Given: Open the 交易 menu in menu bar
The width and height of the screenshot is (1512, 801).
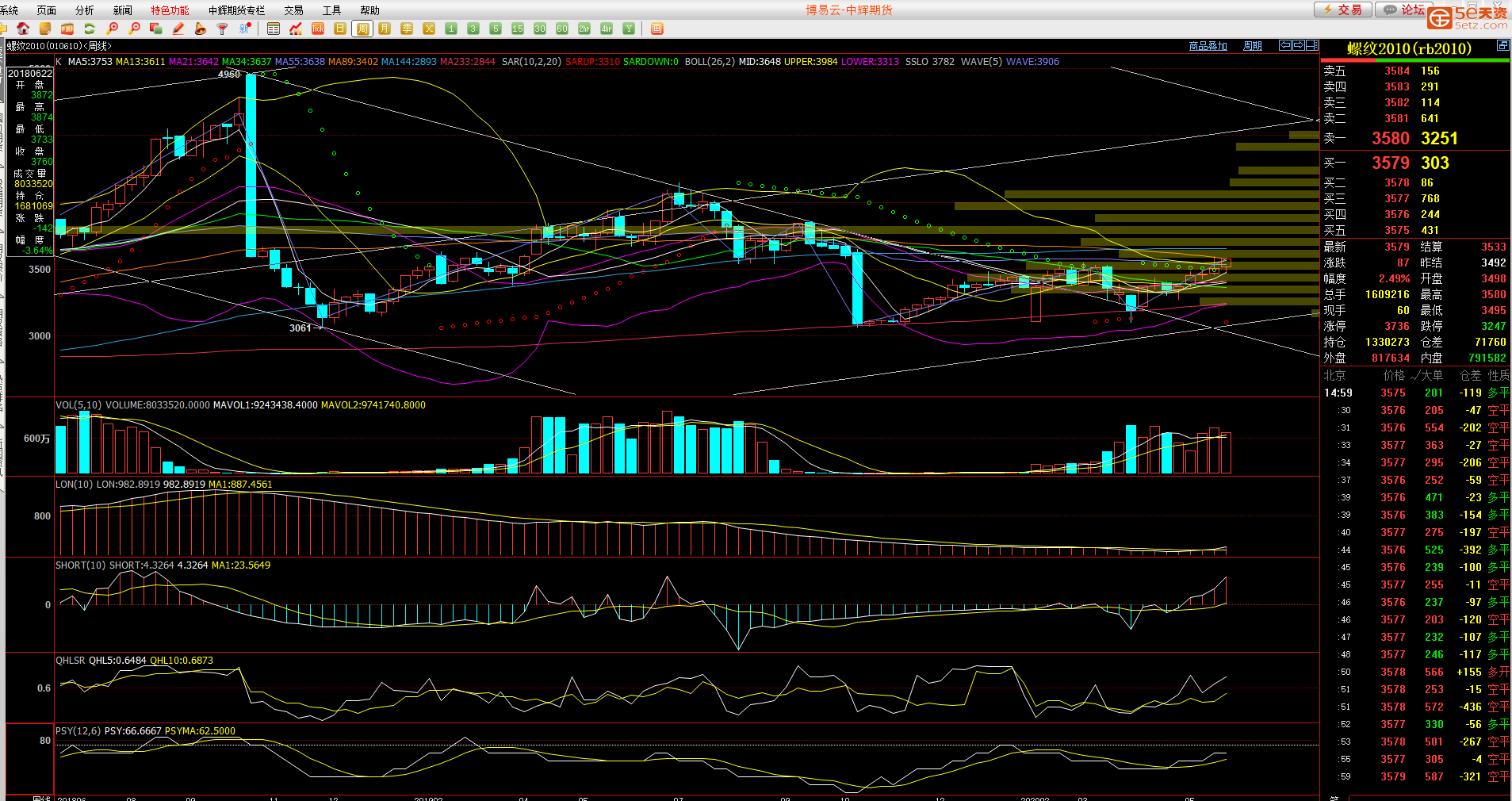Looking at the screenshot, I should pos(293,10).
